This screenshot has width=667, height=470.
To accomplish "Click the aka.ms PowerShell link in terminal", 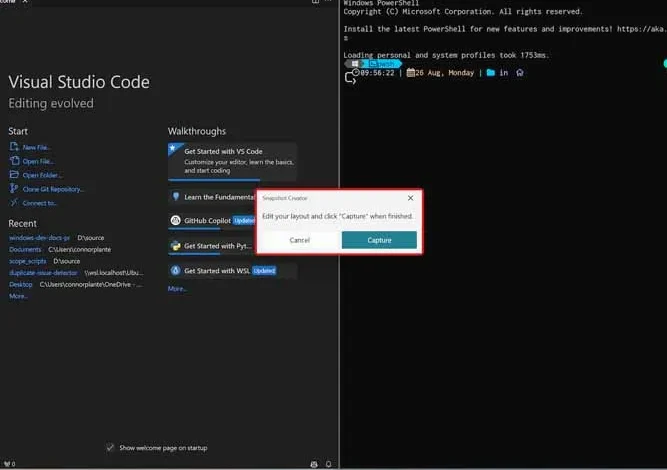I will 640,29.
